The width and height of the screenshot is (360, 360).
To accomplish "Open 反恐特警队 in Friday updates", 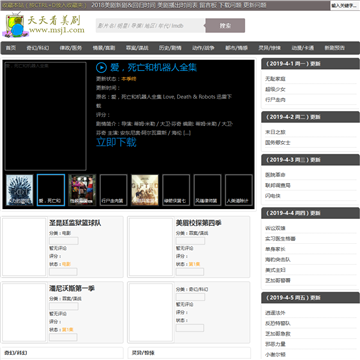I will click(x=278, y=323).
